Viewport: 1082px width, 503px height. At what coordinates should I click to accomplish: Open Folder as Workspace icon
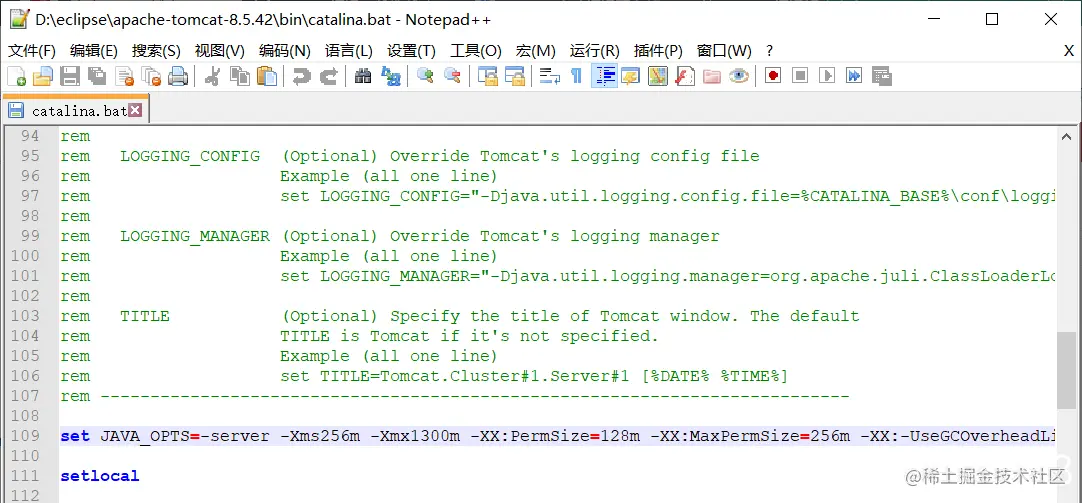click(x=711, y=76)
